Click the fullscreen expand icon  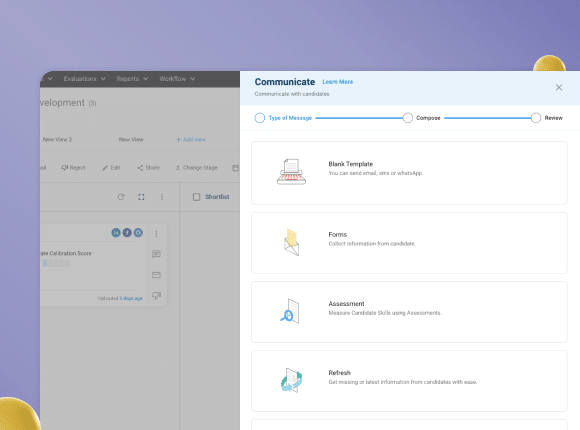click(x=141, y=197)
